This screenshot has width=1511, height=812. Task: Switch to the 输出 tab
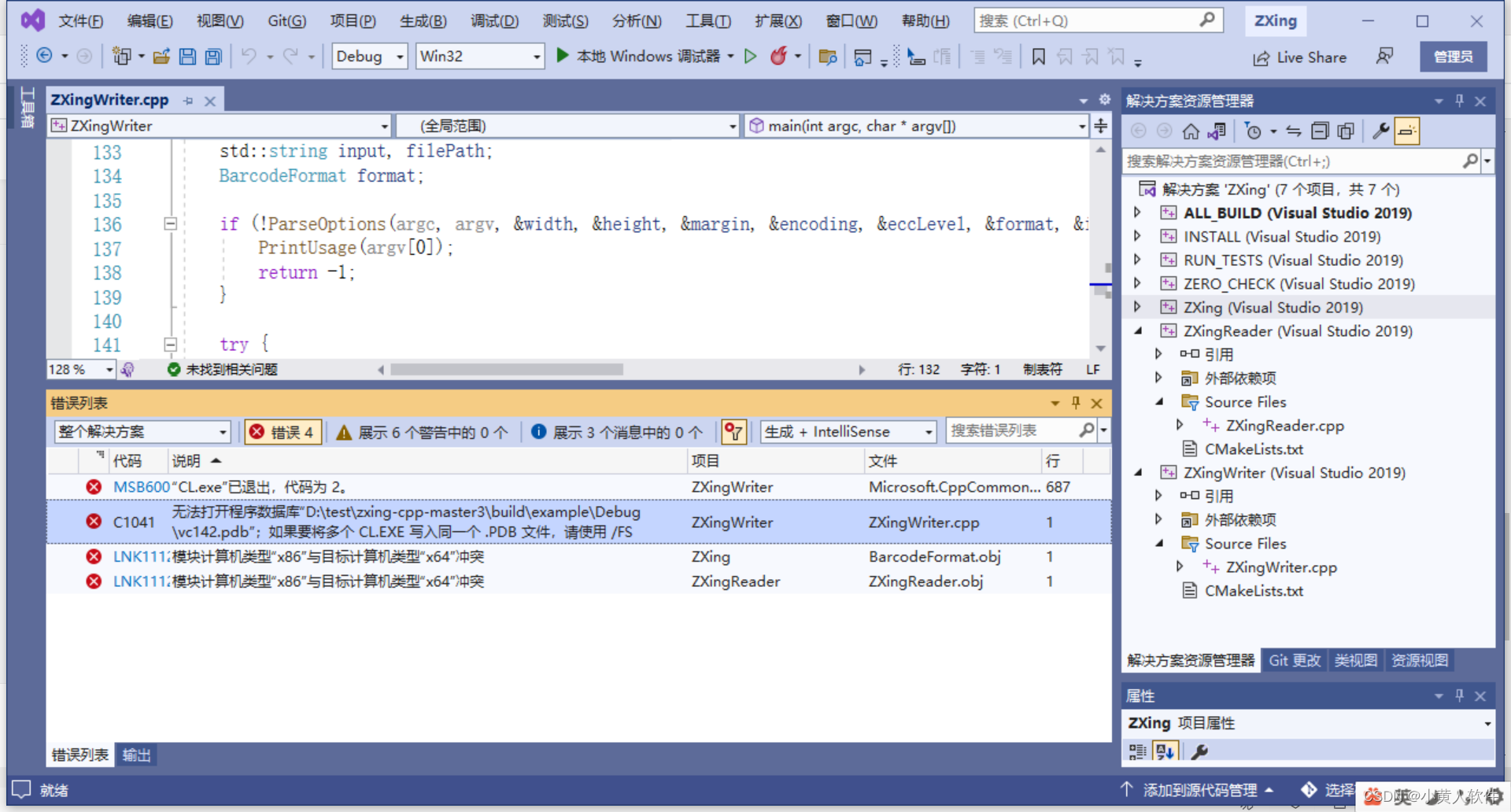[135, 755]
